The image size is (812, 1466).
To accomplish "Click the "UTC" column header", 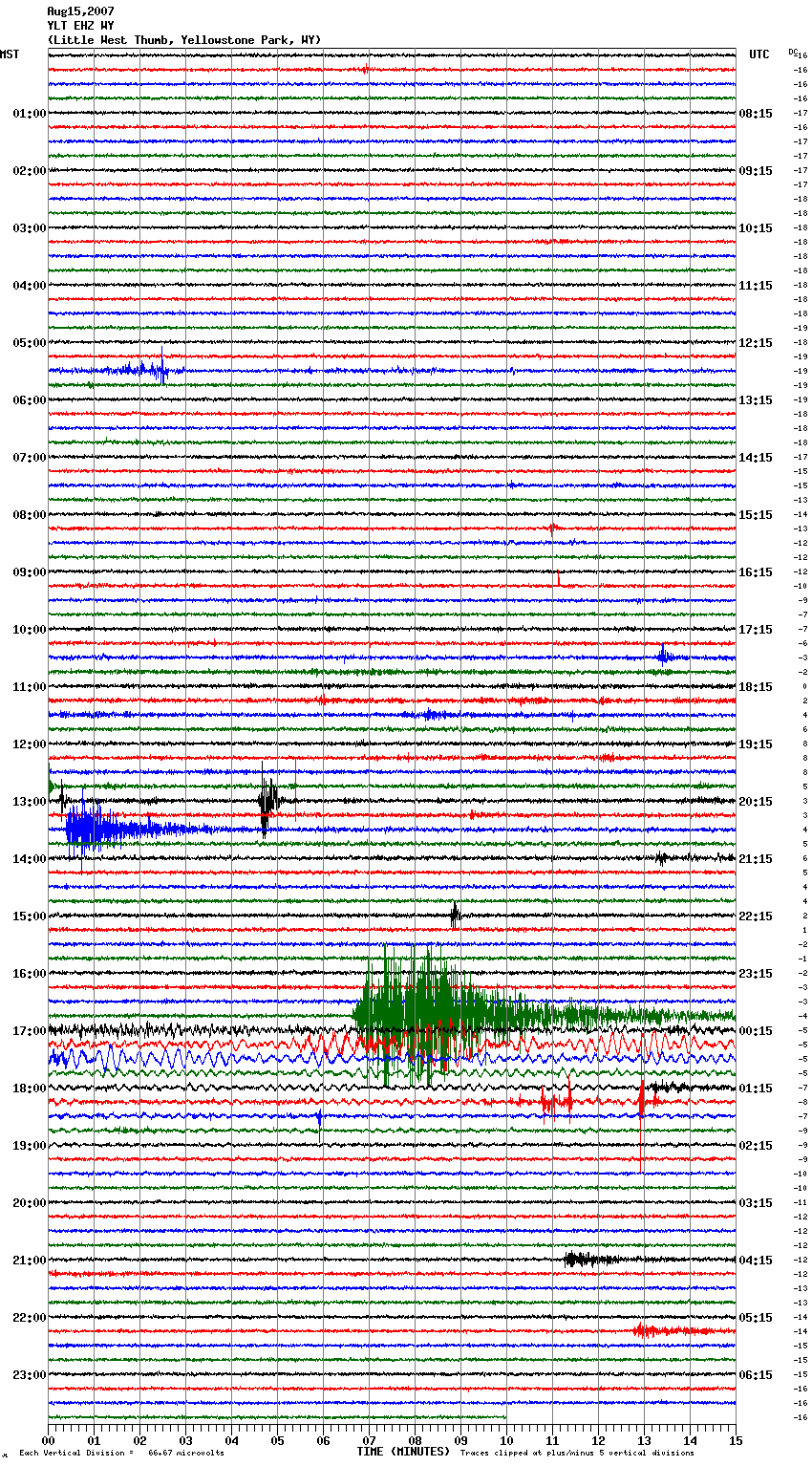I will pyautogui.click(x=759, y=54).
